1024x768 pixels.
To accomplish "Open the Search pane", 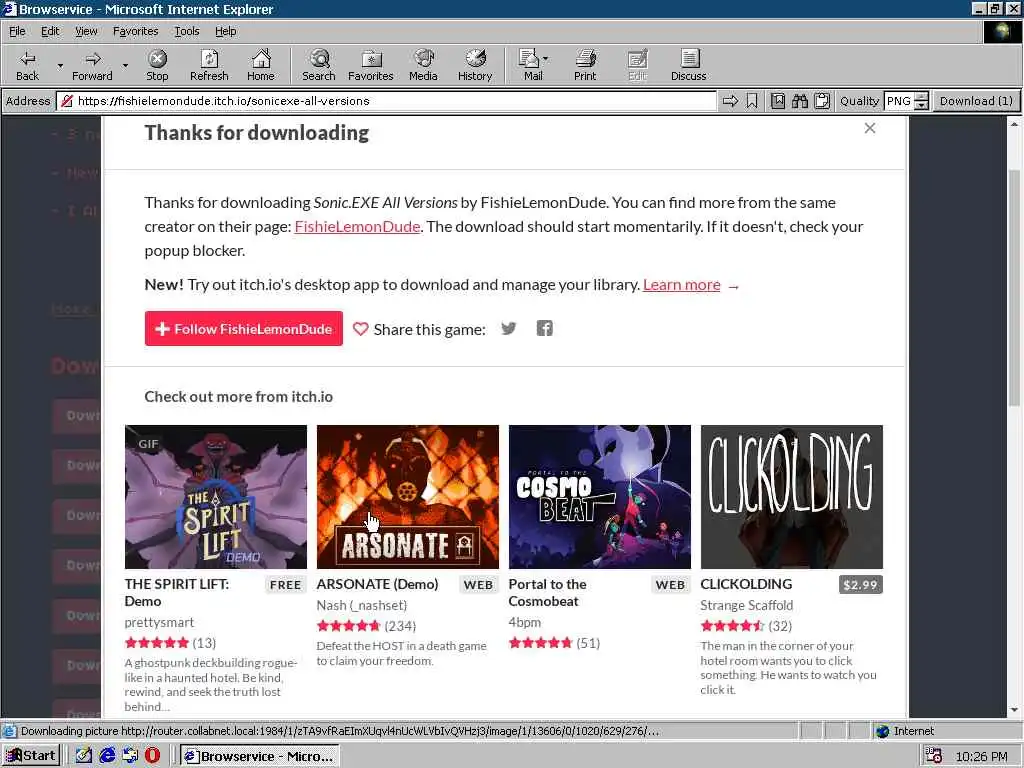I will 319,65.
